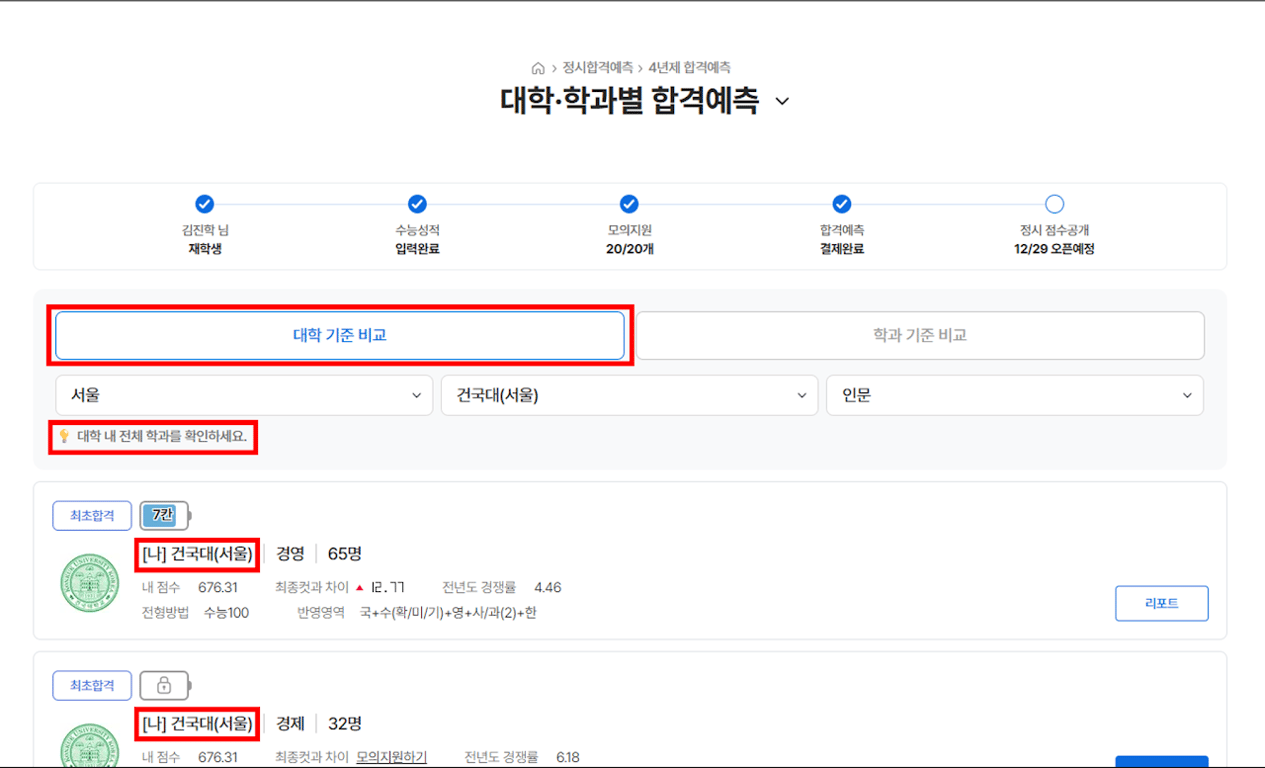Viewport: 1265px width, 768px height.
Task: Open the 4년제 합격예측 breadcrumb link
Action: point(689,68)
